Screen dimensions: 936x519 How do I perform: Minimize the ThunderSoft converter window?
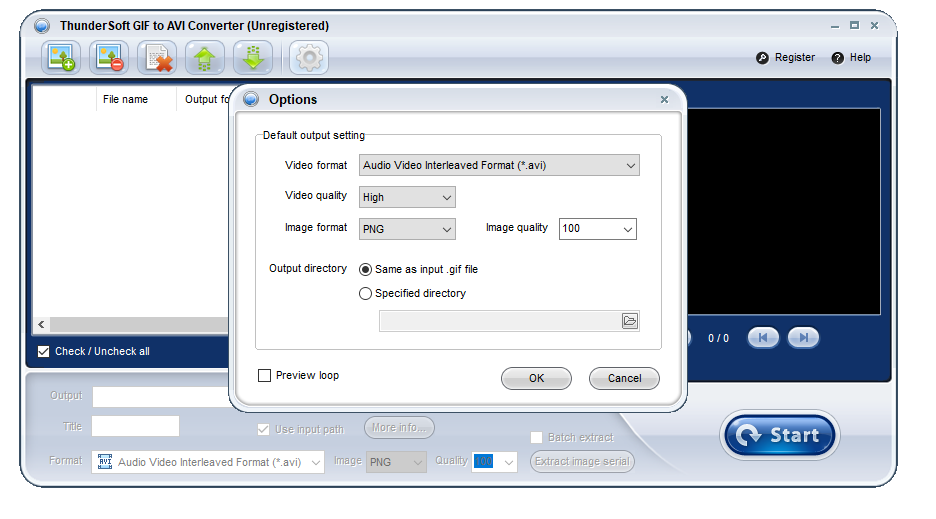pos(835,26)
